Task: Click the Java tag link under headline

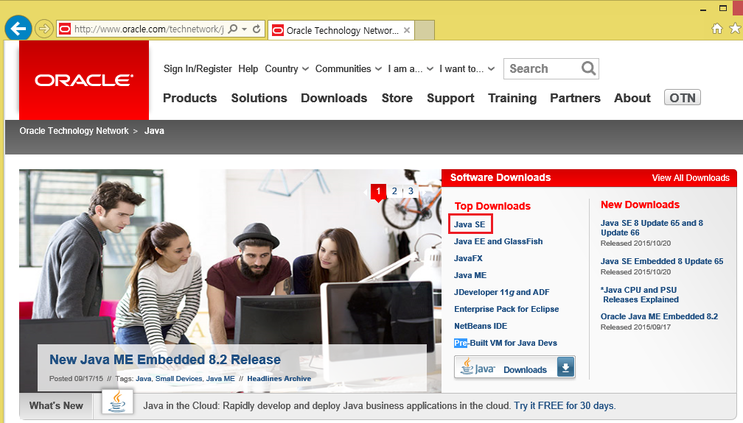Action: pyautogui.click(x=144, y=379)
